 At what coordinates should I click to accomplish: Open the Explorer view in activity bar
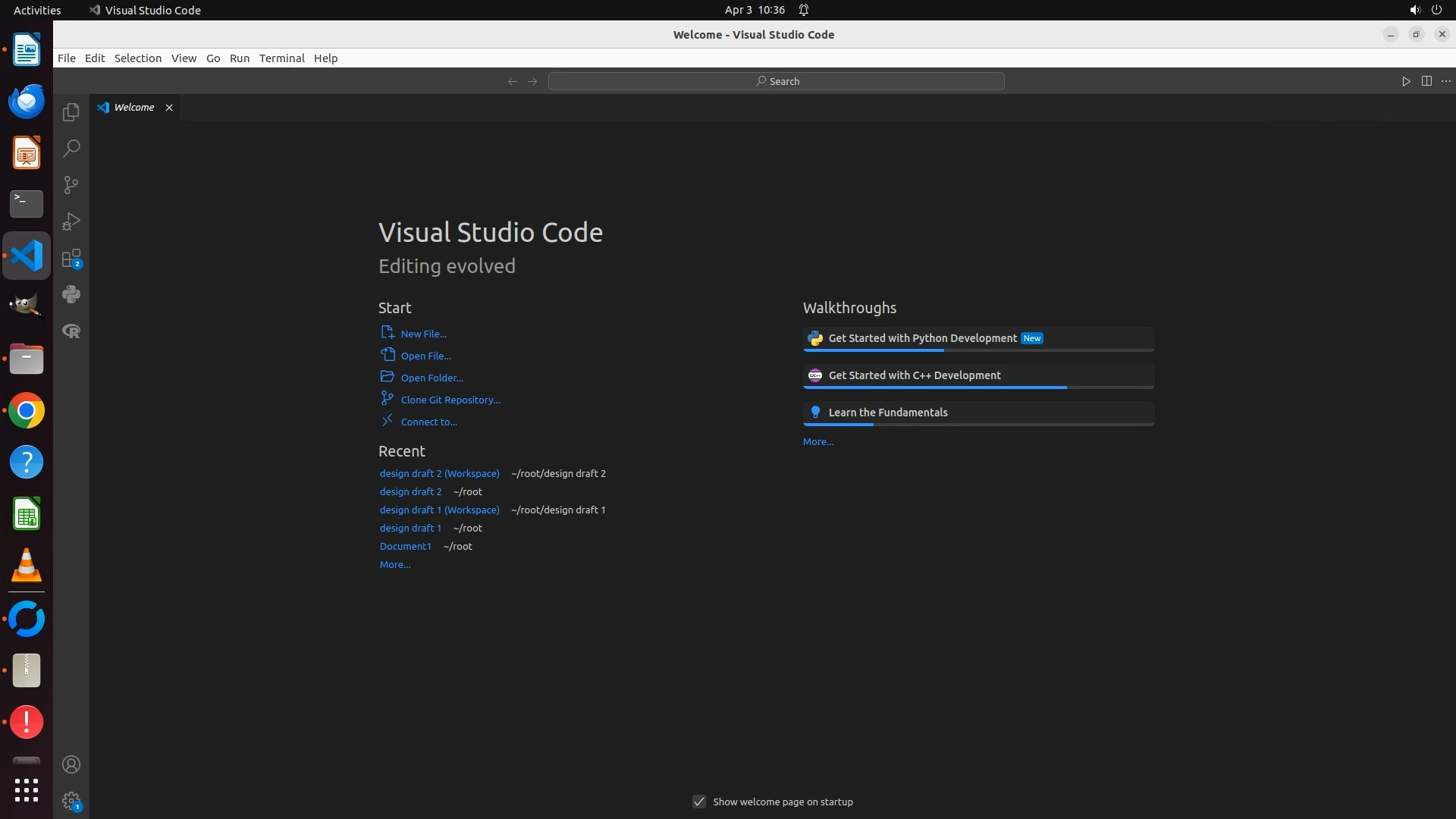(71, 112)
